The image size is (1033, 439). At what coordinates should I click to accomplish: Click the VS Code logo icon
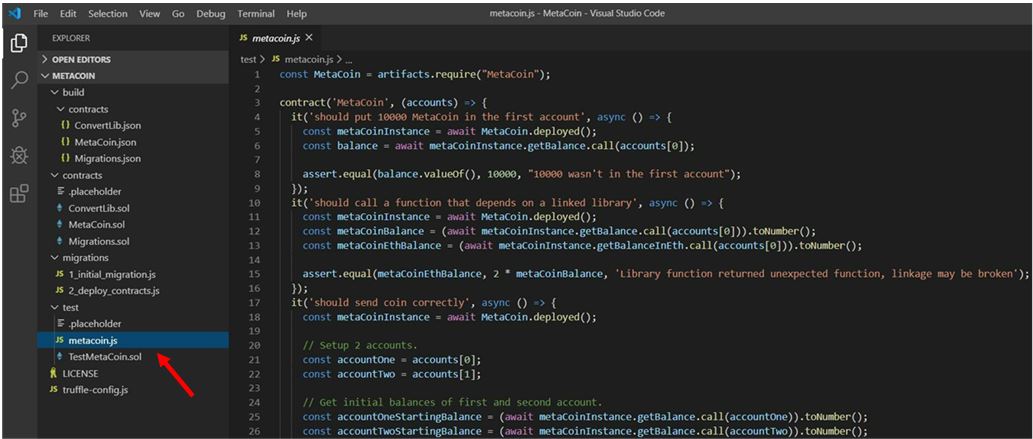click(x=13, y=13)
